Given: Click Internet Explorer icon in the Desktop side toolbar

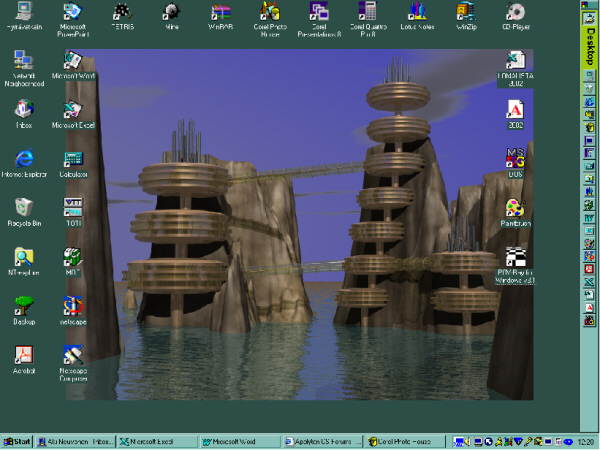Looking at the screenshot, I should coord(589,102).
